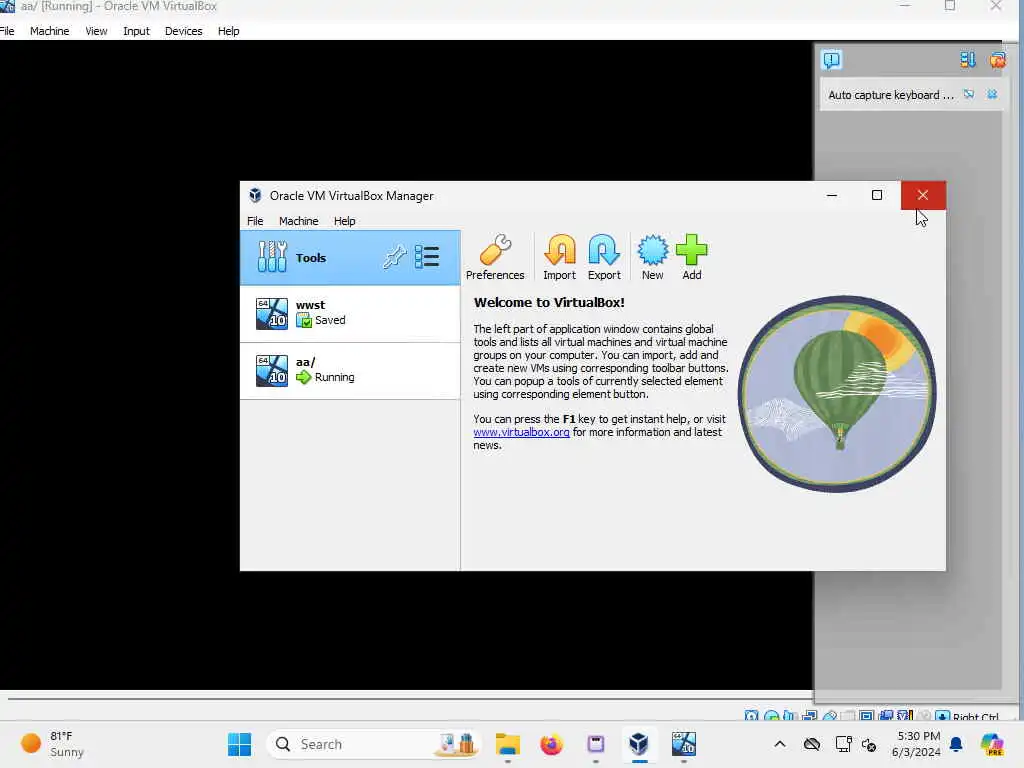This screenshot has height=768, width=1024.
Task: Open Help menu in aa/ VM window
Action: (229, 31)
